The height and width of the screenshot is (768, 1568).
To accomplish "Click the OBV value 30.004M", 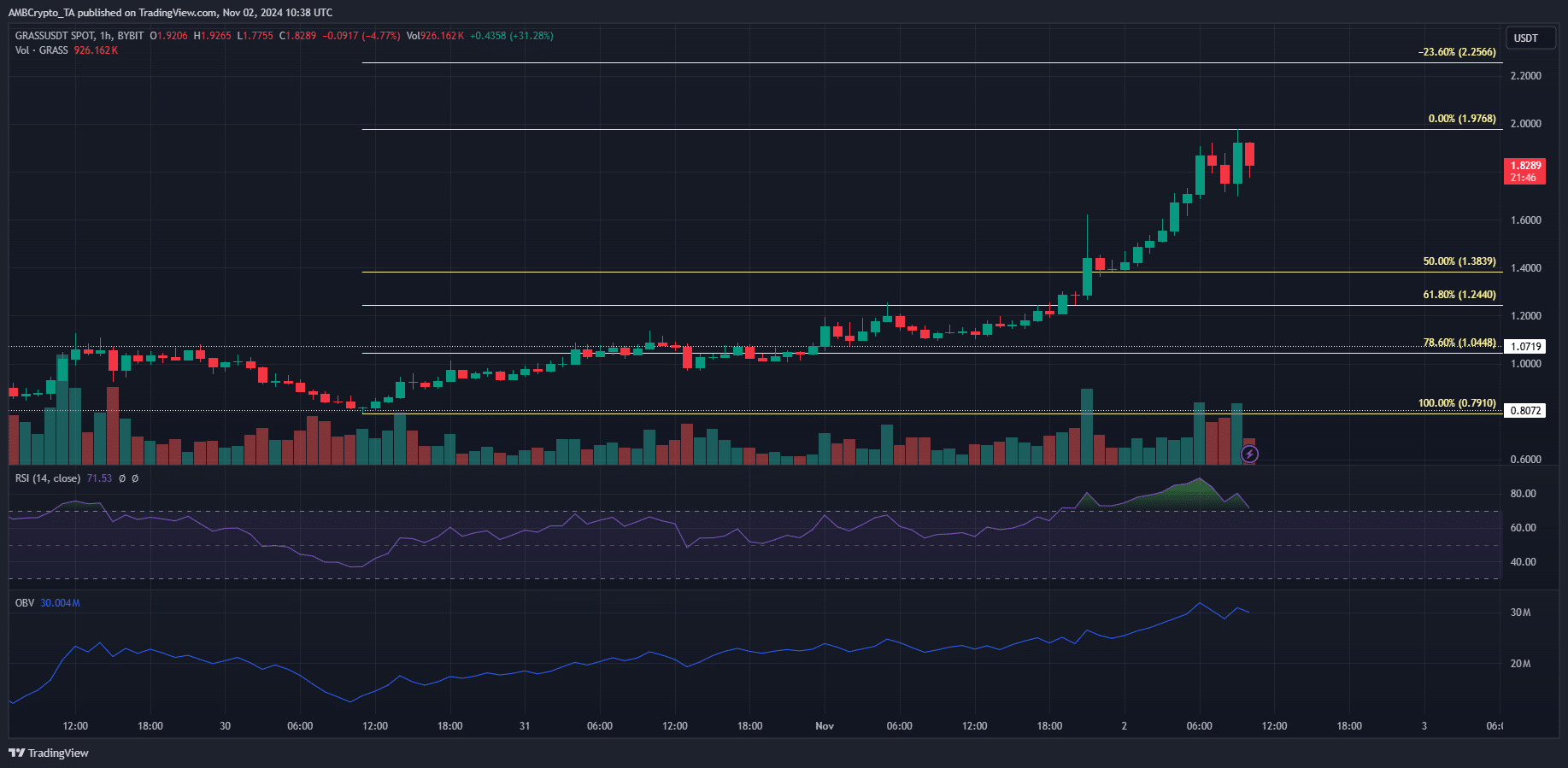I will (x=60, y=603).
